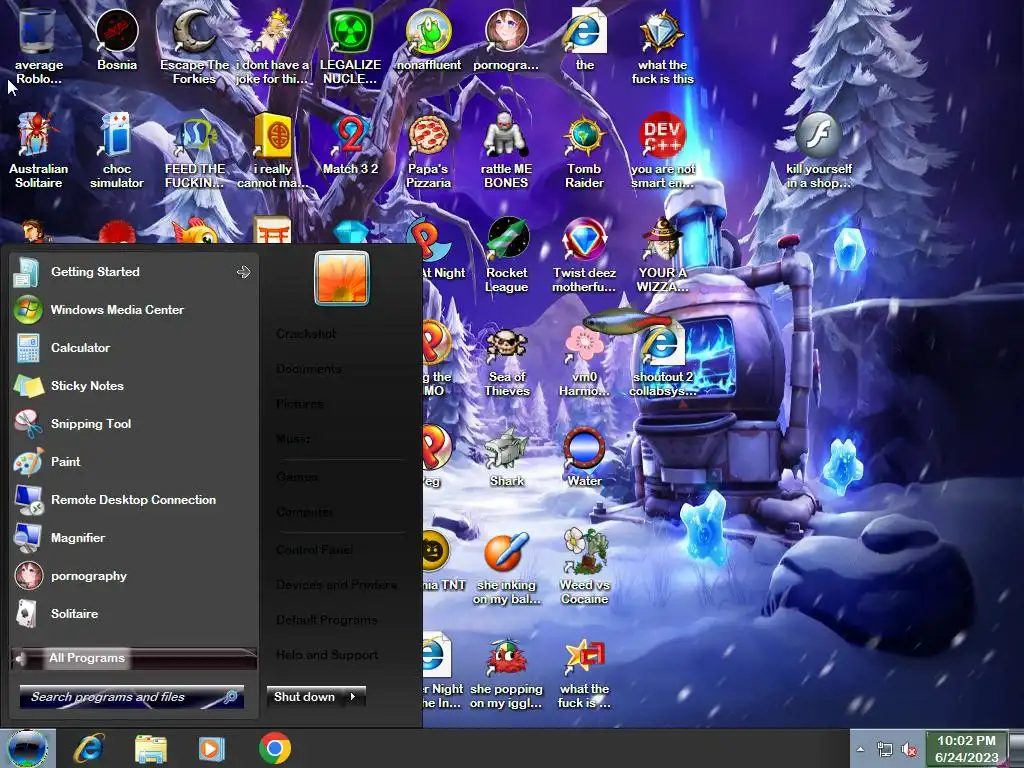1024x768 pixels.
Task: Open Sticky Notes
Action: [134, 385]
